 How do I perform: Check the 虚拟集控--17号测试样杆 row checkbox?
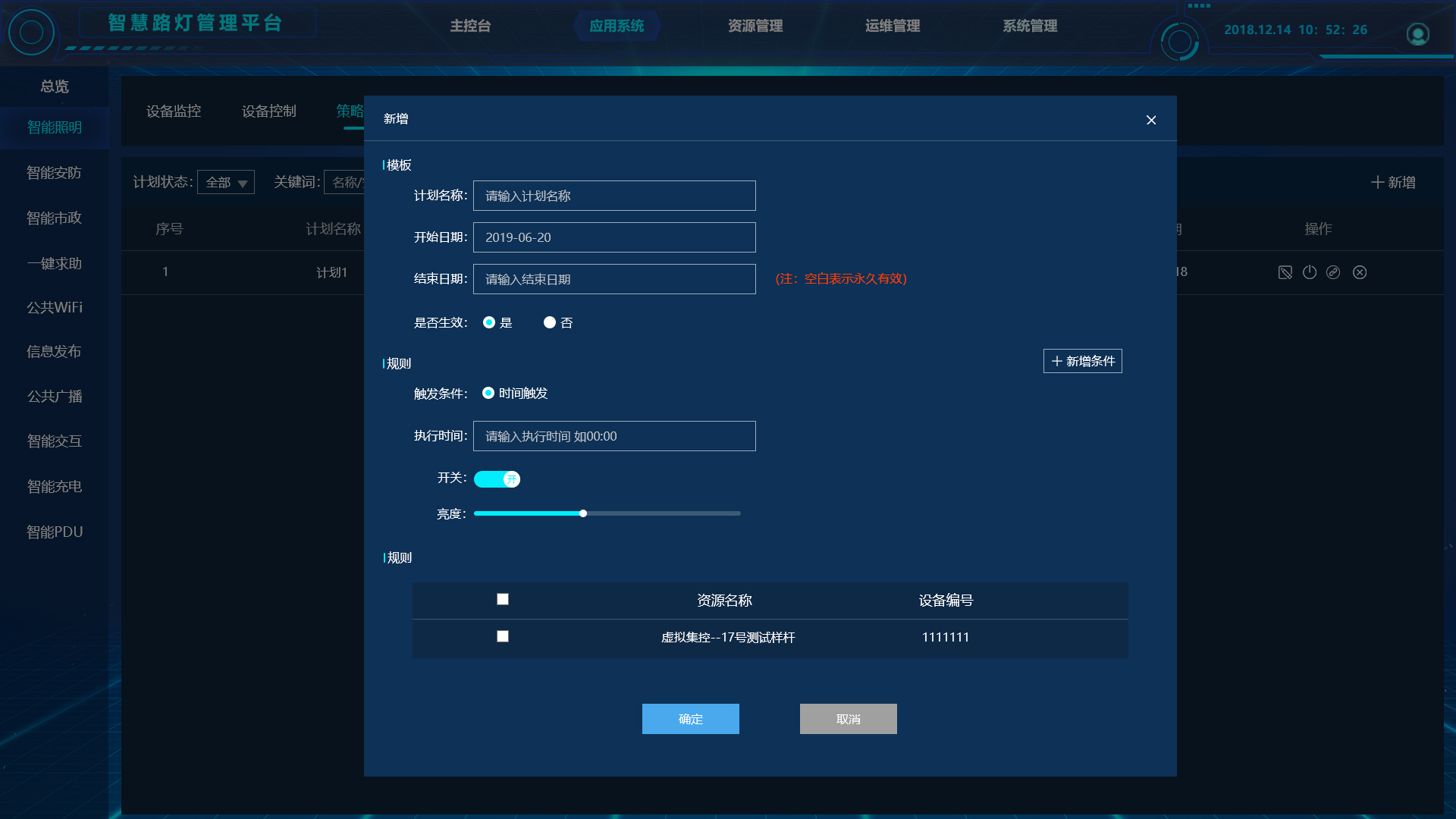coord(503,637)
